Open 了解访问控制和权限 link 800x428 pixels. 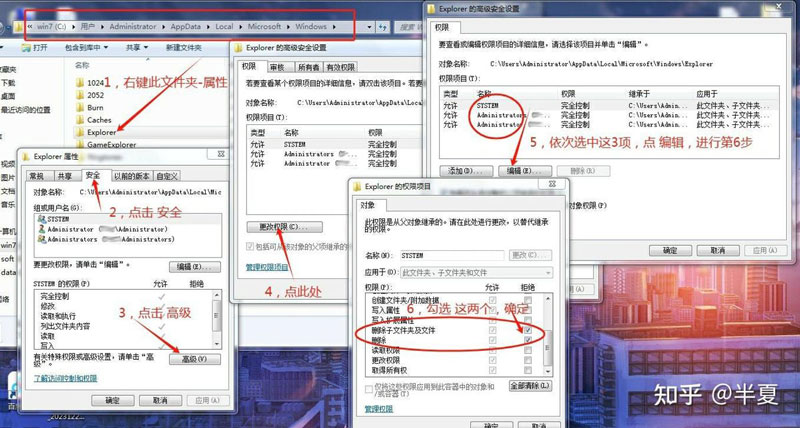tap(65, 378)
